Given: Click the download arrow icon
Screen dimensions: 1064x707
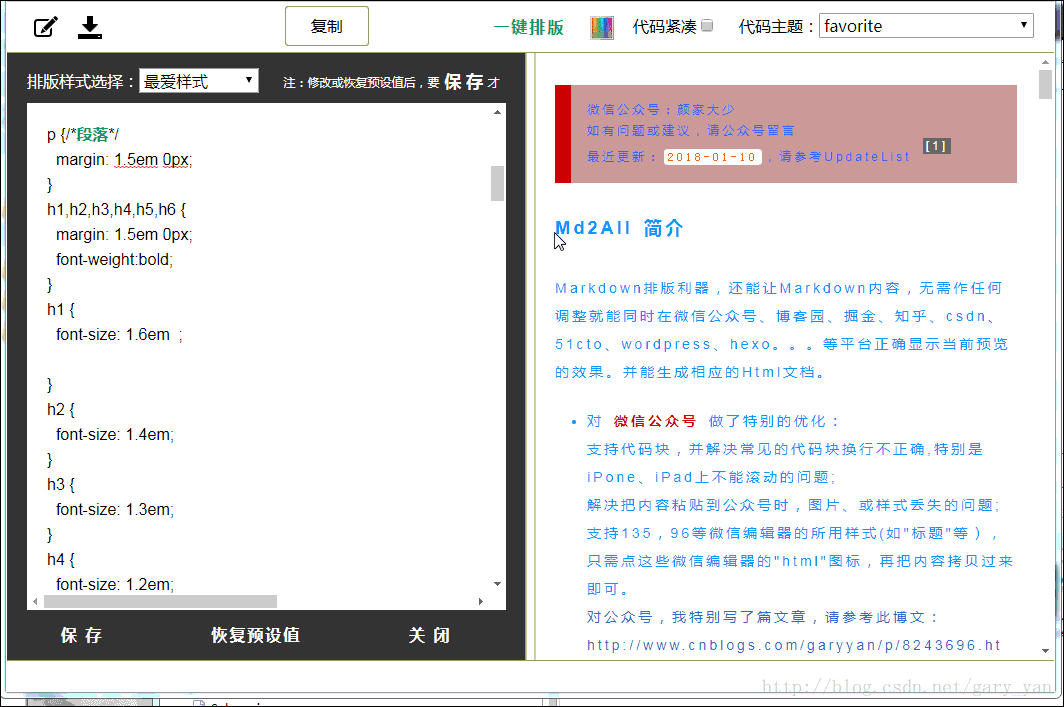Looking at the screenshot, I should tap(90, 27).
